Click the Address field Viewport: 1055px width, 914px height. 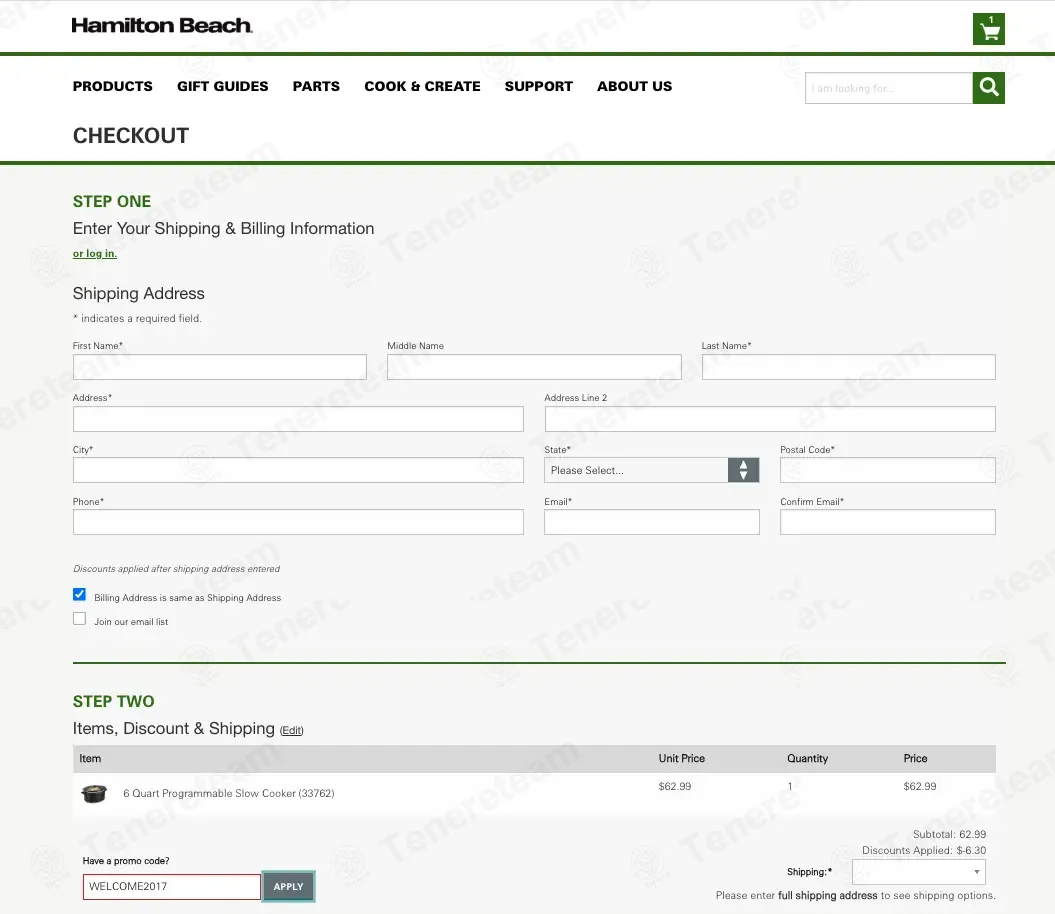tap(298, 419)
